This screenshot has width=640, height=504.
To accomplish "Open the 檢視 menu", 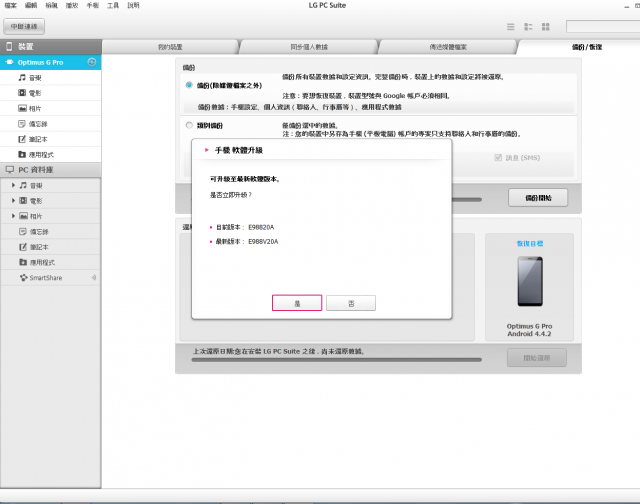I will [x=51, y=5].
